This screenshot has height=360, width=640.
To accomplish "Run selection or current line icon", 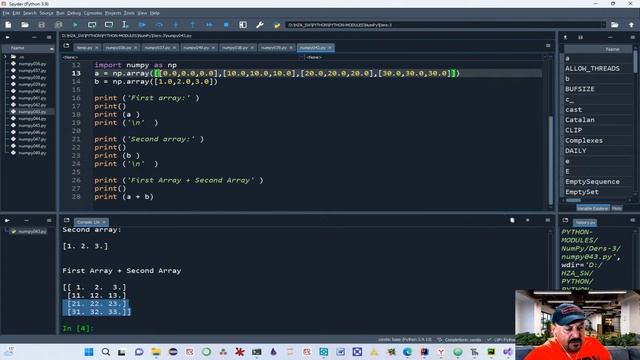I will (125, 25).
